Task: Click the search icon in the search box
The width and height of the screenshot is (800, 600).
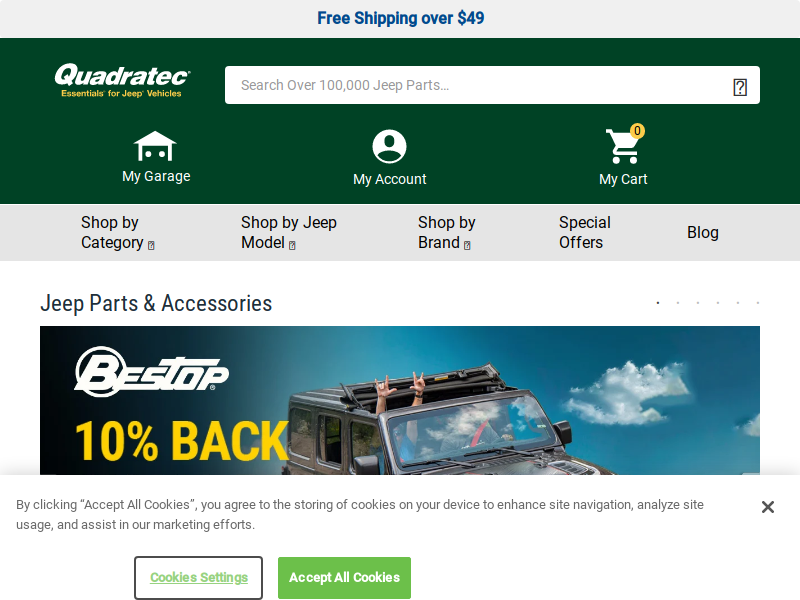Action: [740, 87]
